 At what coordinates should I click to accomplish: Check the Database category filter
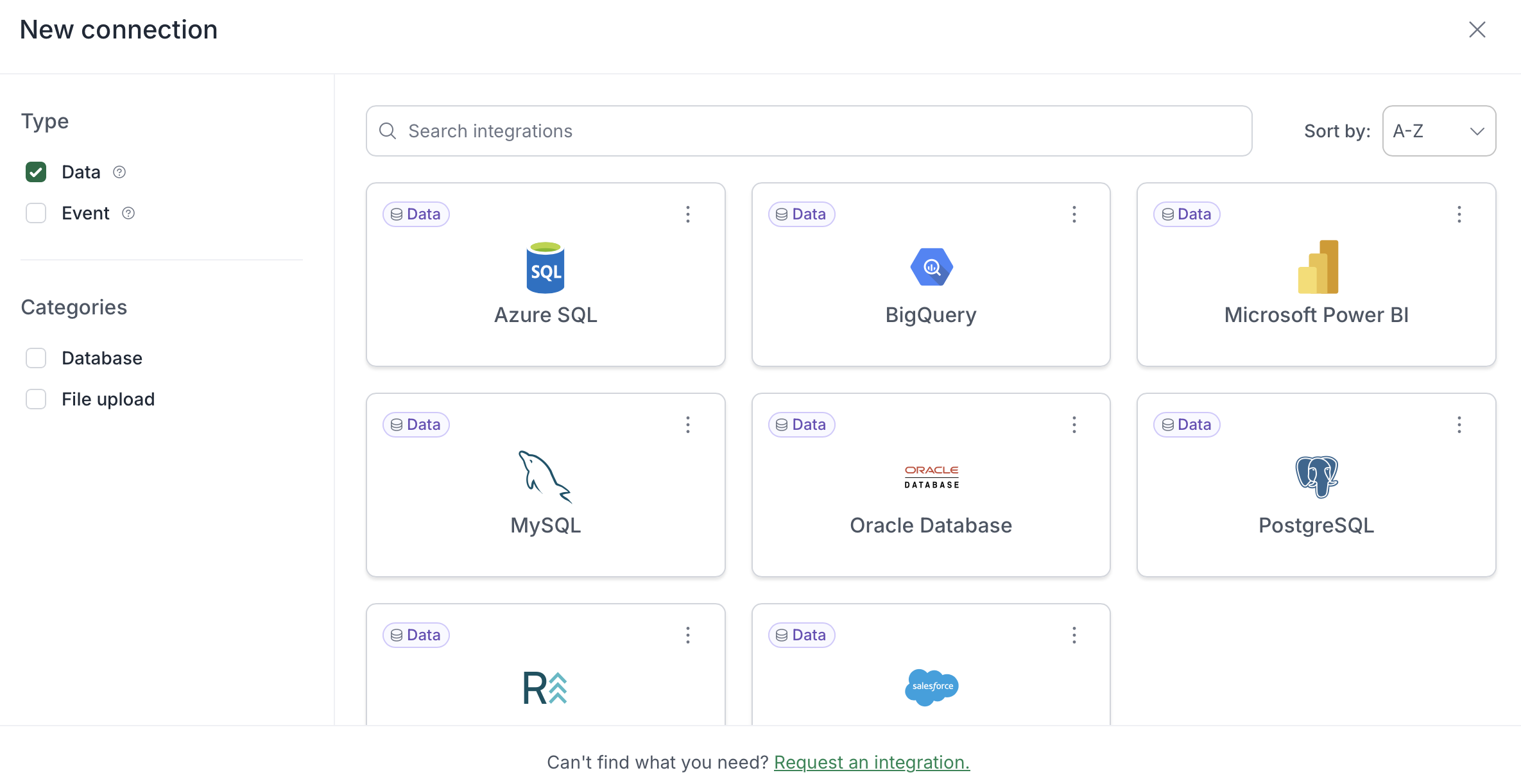click(36, 358)
